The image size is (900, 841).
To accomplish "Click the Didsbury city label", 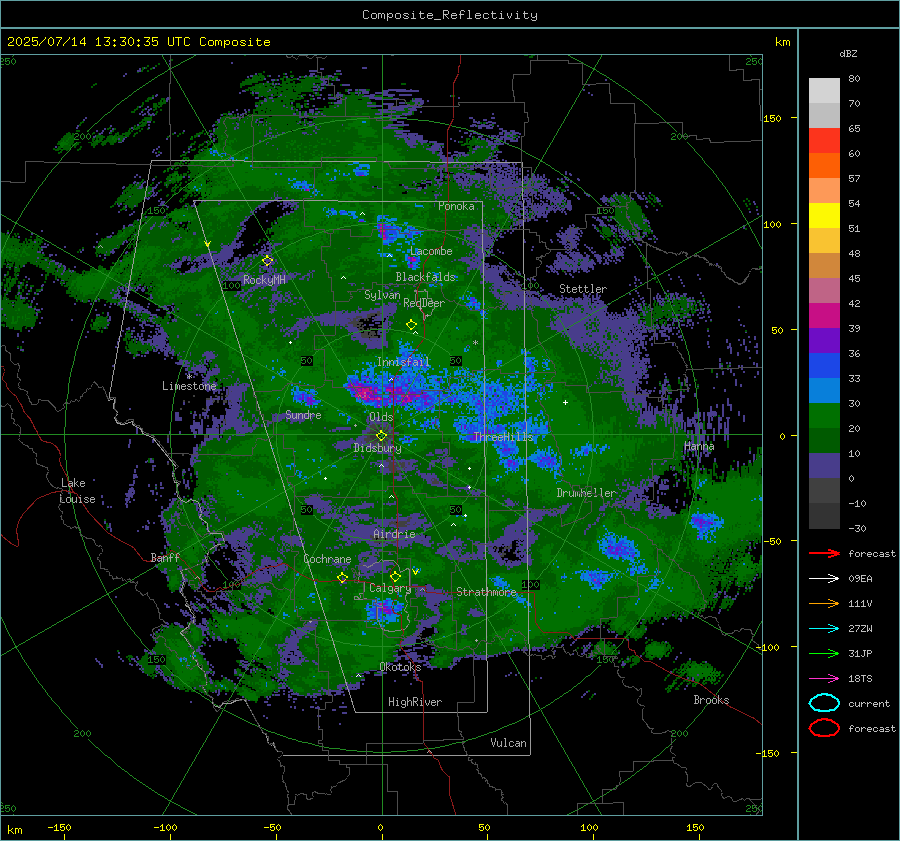I will click(x=377, y=448).
